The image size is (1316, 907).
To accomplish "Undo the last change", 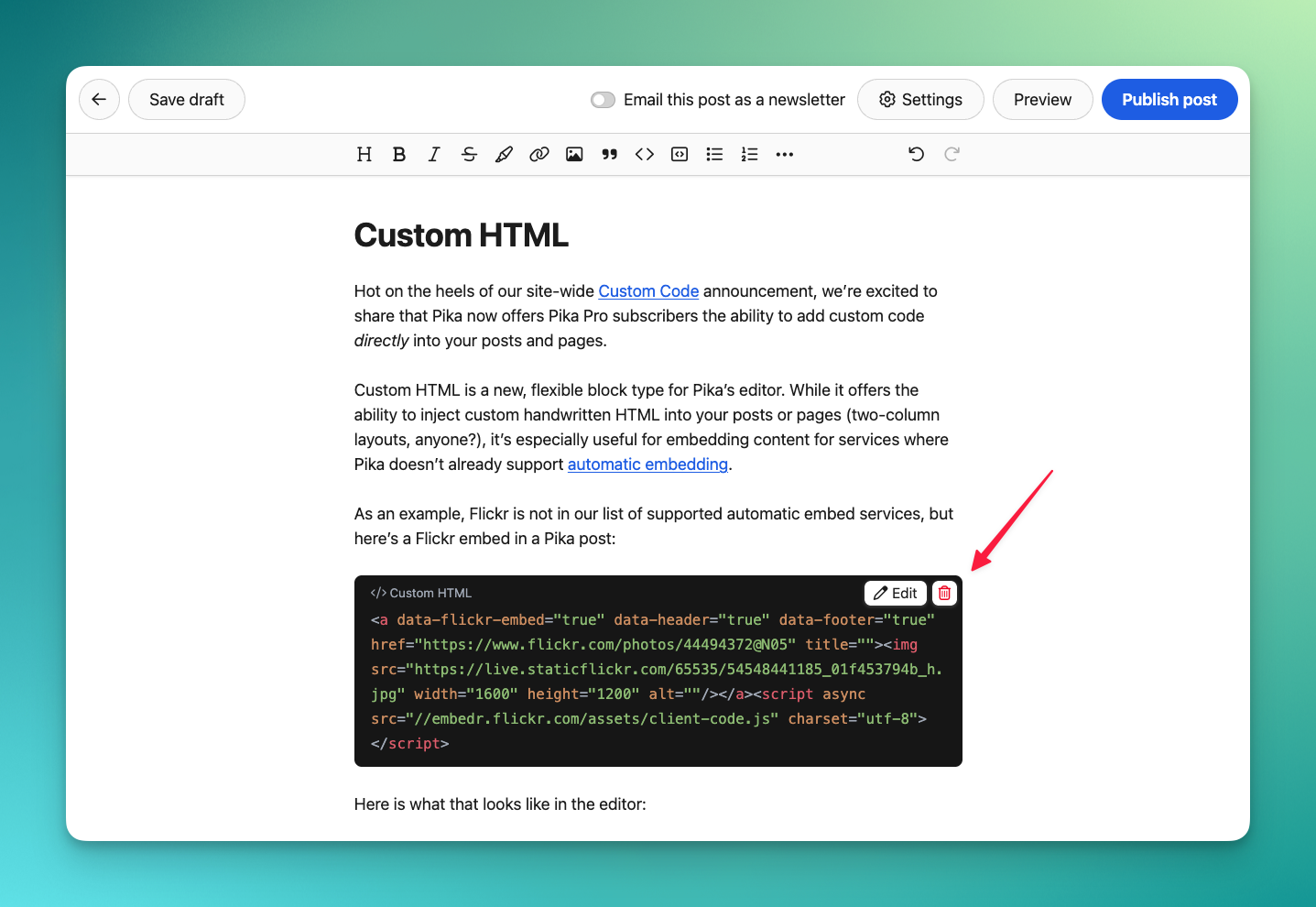I will 917,154.
